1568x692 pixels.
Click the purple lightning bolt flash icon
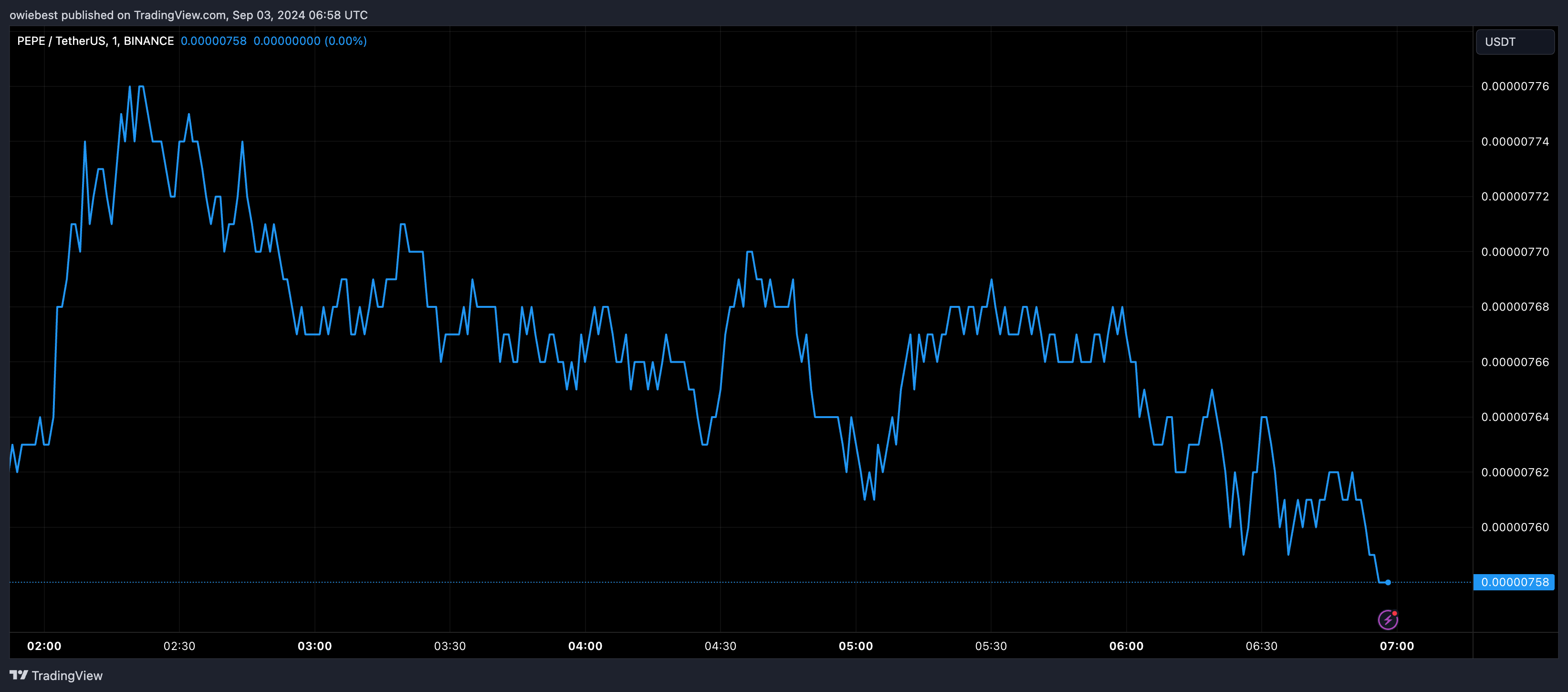(1388, 619)
